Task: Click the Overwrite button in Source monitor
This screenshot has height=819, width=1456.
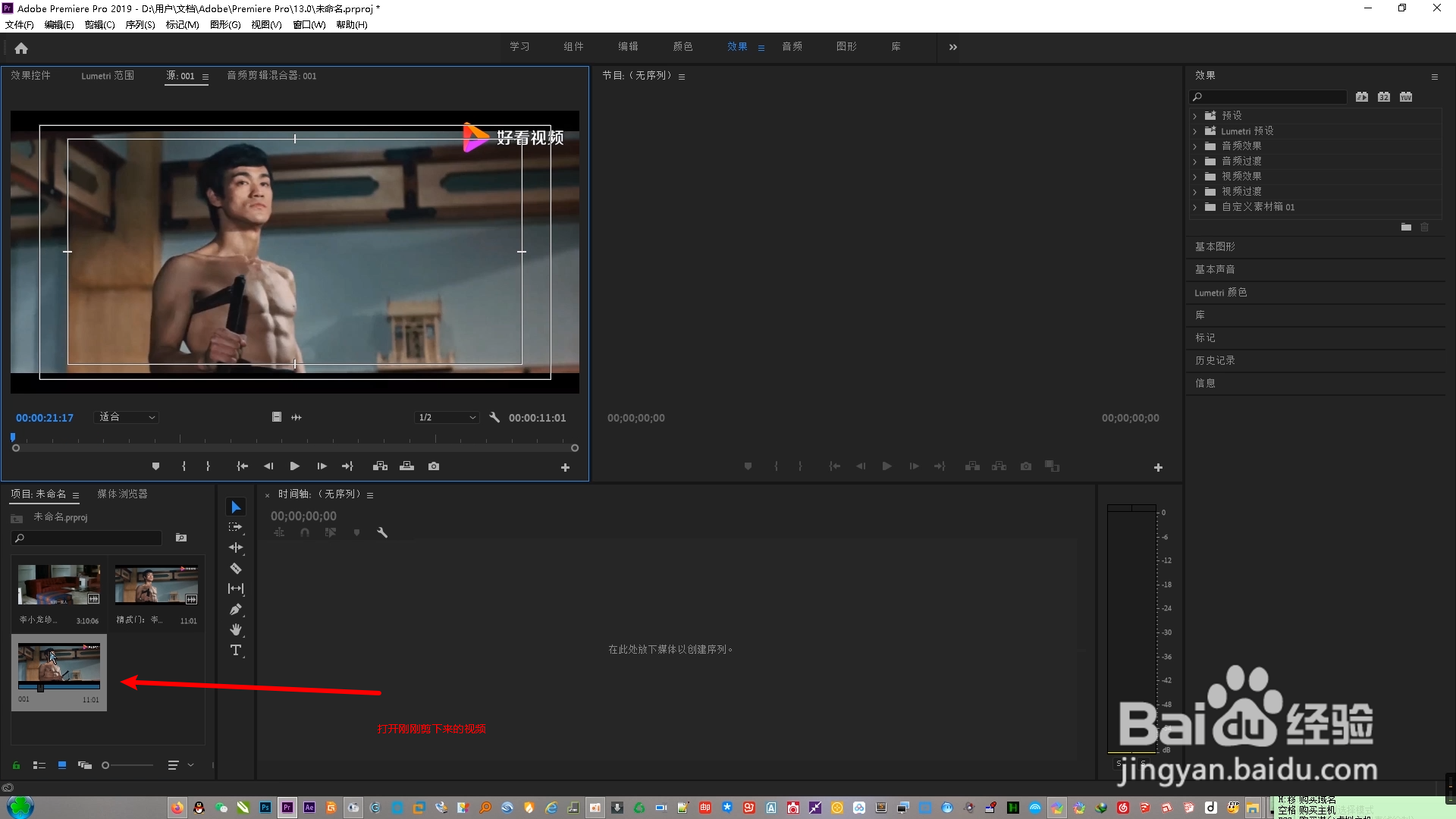Action: tap(407, 466)
